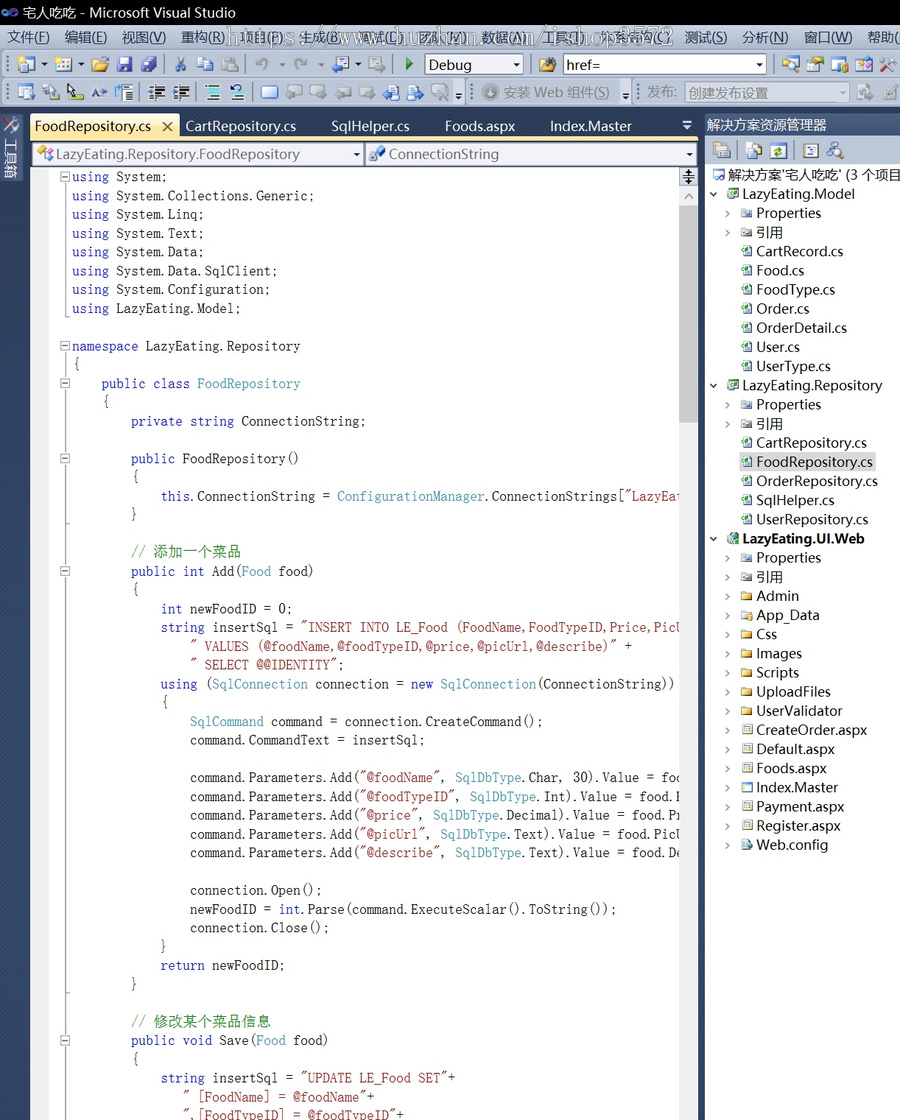Open the href= find combo box dropdown

point(759,65)
